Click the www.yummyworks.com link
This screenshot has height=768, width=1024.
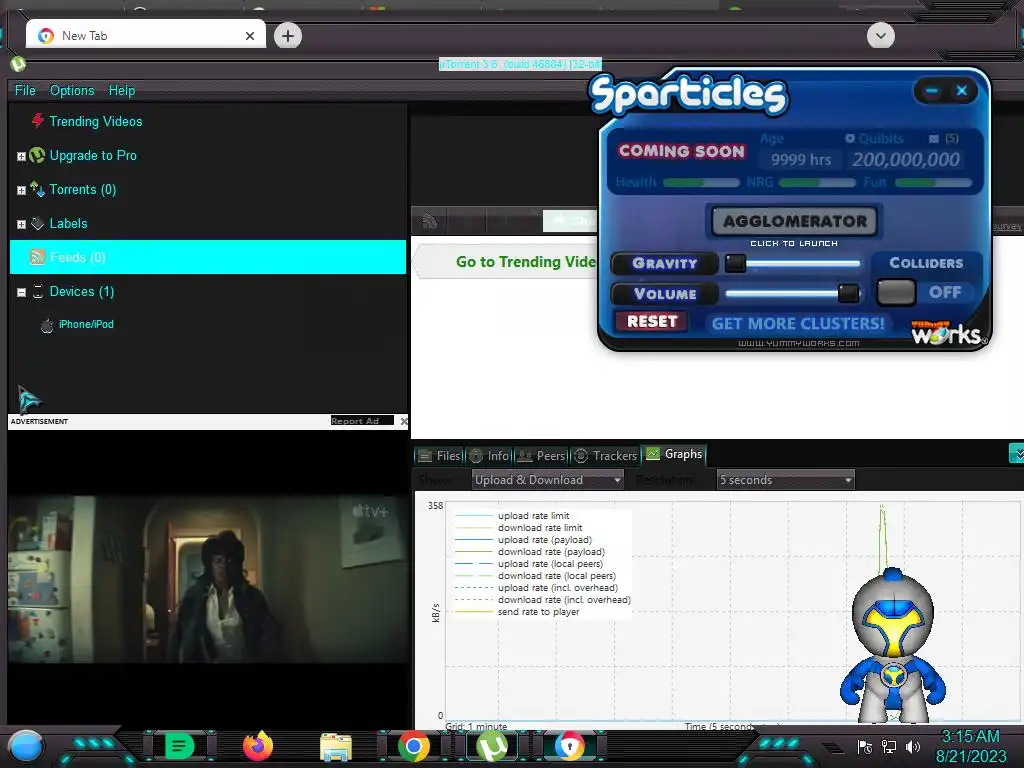(x=798, y=343)
